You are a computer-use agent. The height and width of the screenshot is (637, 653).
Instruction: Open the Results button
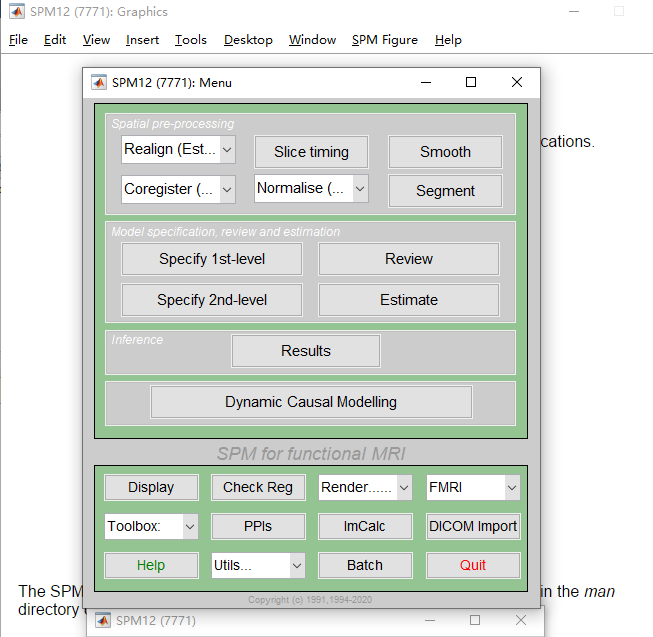point(306,351)
